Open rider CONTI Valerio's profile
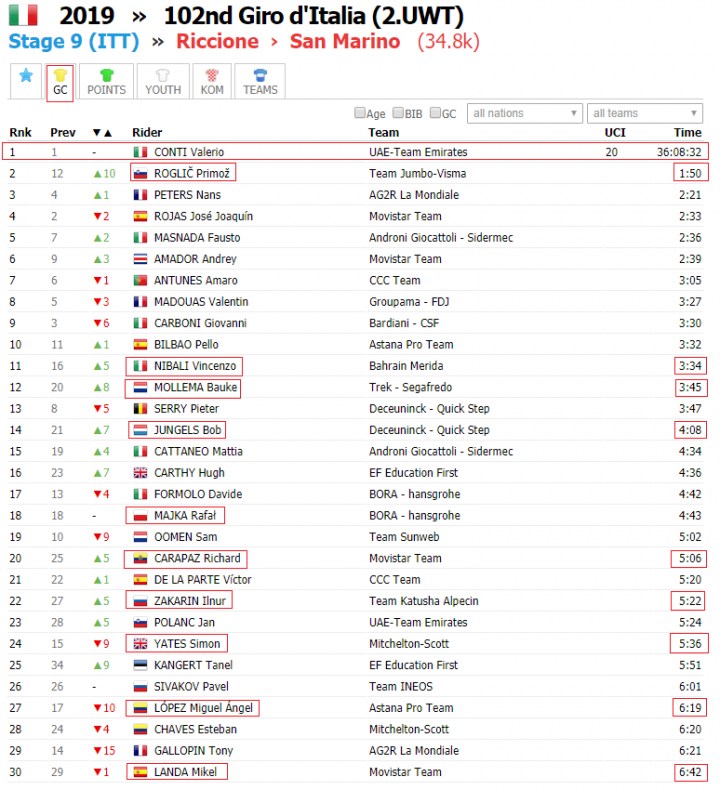This screenshot has height=790, width=720. [x=189, y=152]
